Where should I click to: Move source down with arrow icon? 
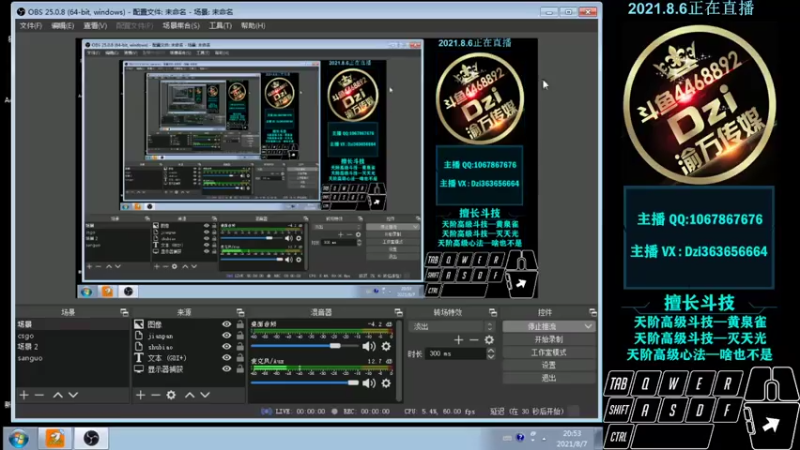click(x=205, y=395)
